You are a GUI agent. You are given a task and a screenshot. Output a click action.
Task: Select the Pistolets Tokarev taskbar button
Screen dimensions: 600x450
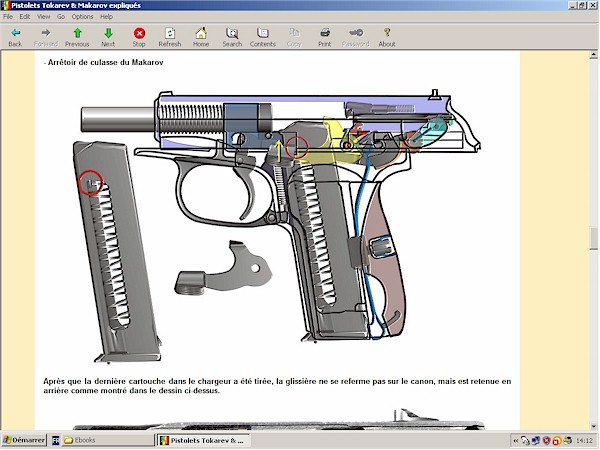(x=203, y=440)
